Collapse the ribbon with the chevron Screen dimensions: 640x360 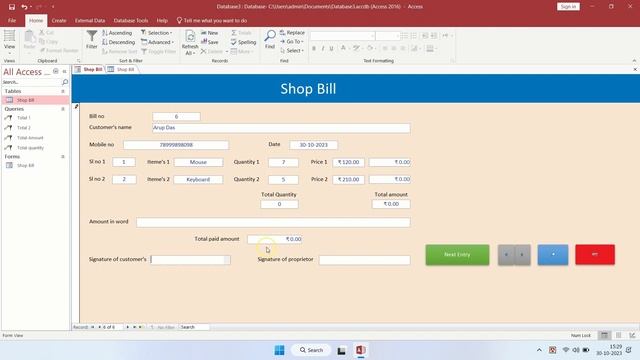(634, 61)
